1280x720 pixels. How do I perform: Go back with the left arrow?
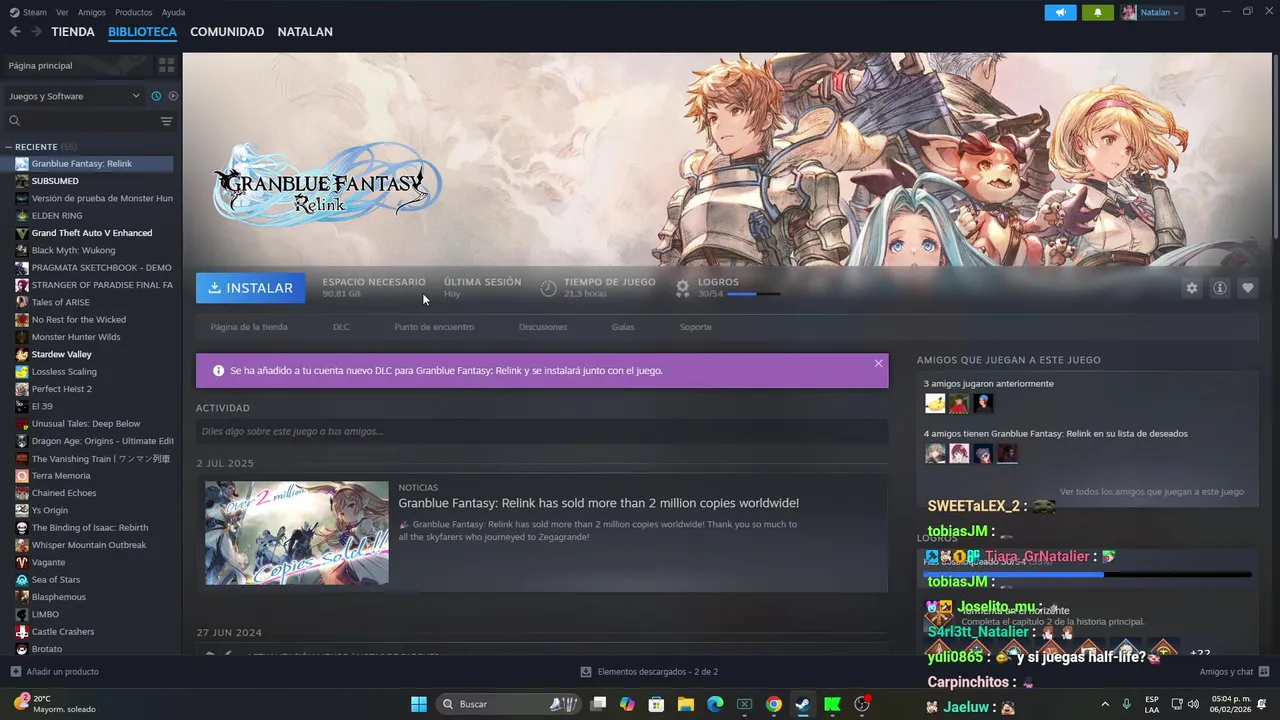(x=15, y=32)
